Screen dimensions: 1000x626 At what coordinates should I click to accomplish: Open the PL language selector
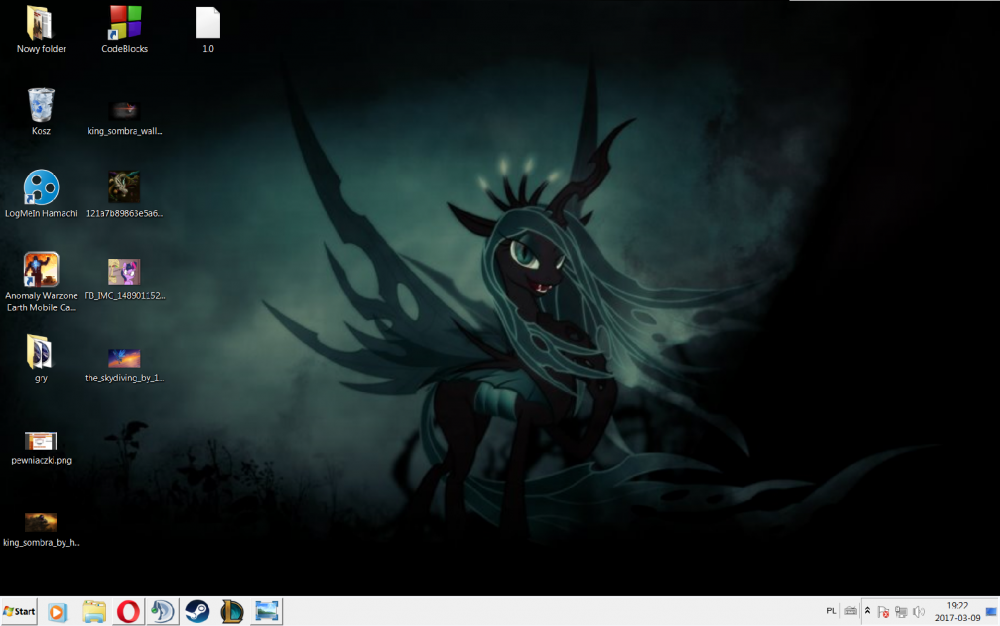(831, 611)
